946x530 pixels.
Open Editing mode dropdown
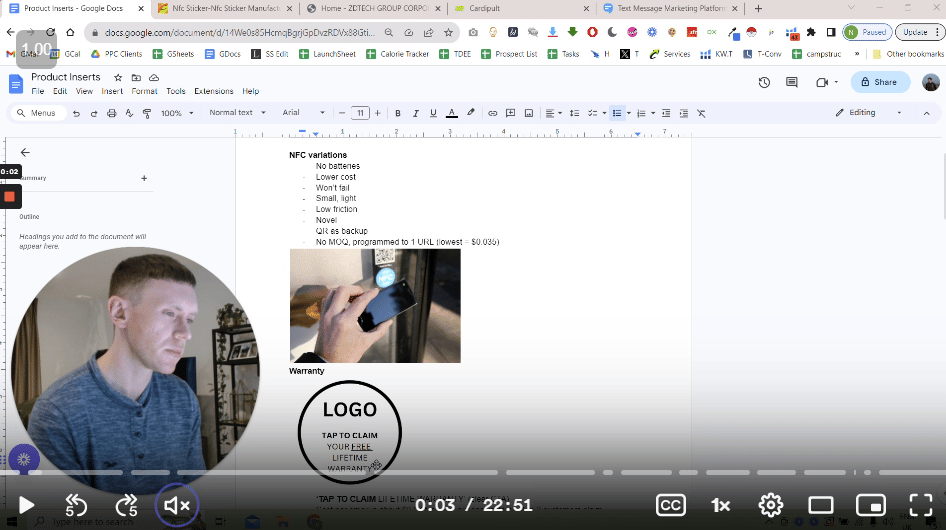pos(868,113)
